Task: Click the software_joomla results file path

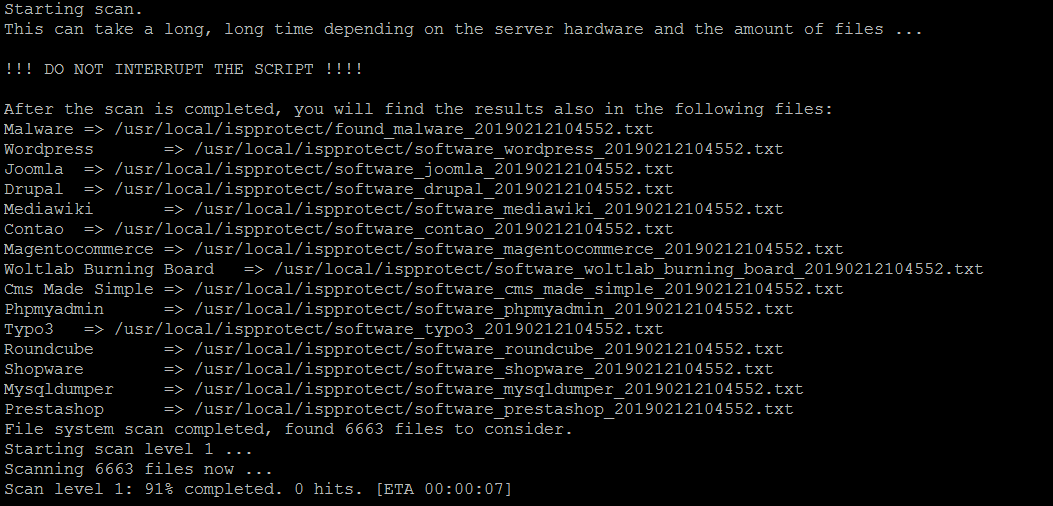Action: [394, 169]
